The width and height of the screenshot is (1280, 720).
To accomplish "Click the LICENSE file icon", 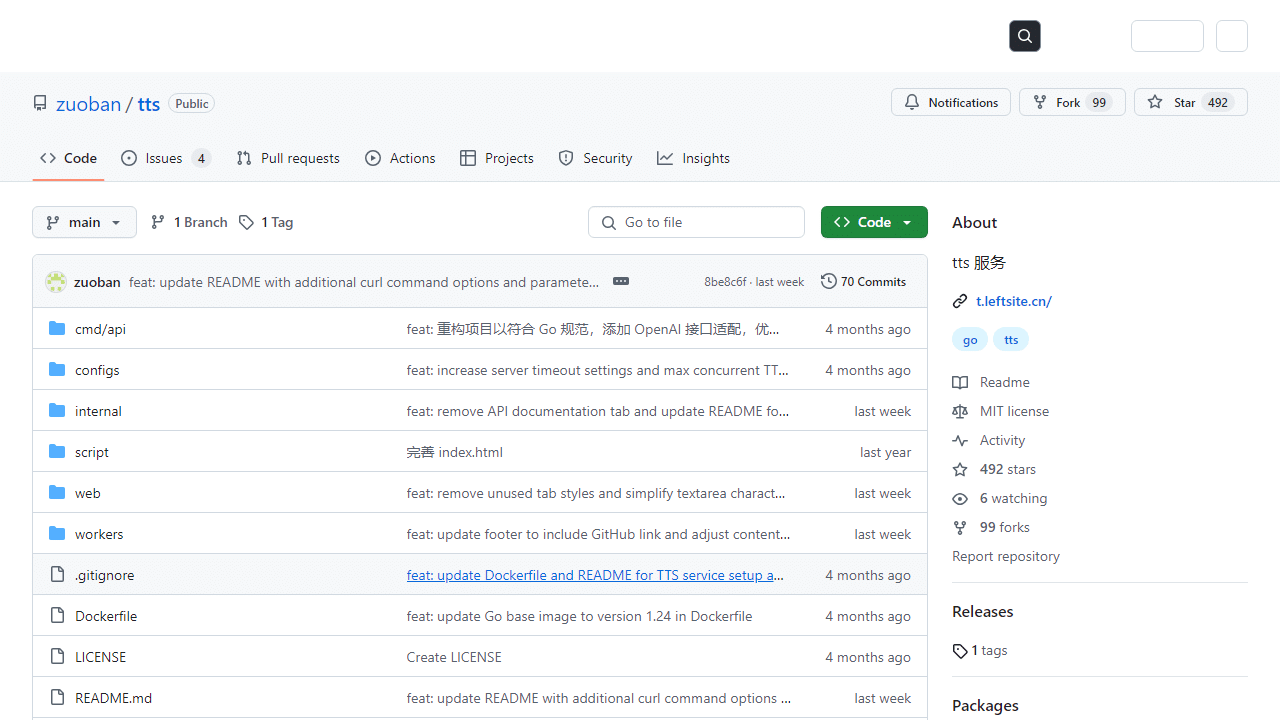I will (57, 656).
